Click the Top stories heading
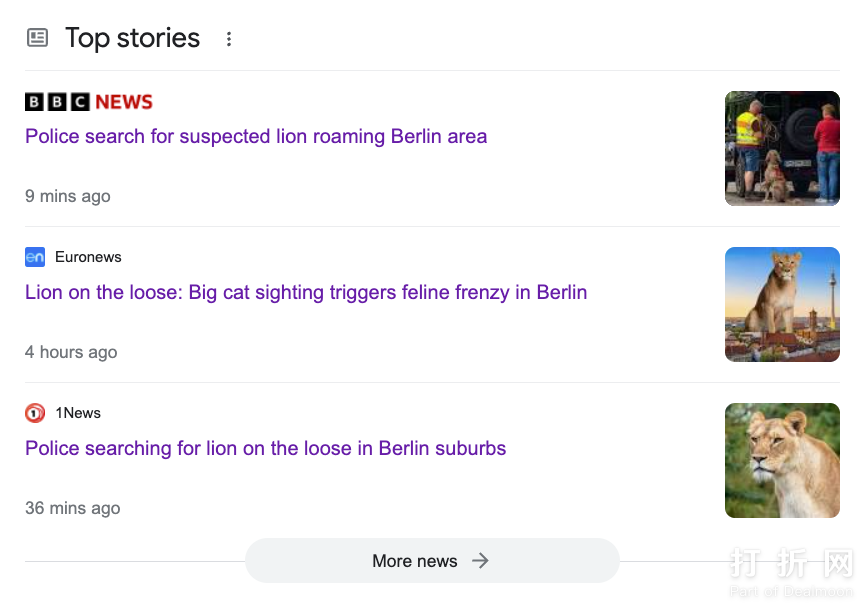Viewport: 867px width, 609px height. click(132, 38)
